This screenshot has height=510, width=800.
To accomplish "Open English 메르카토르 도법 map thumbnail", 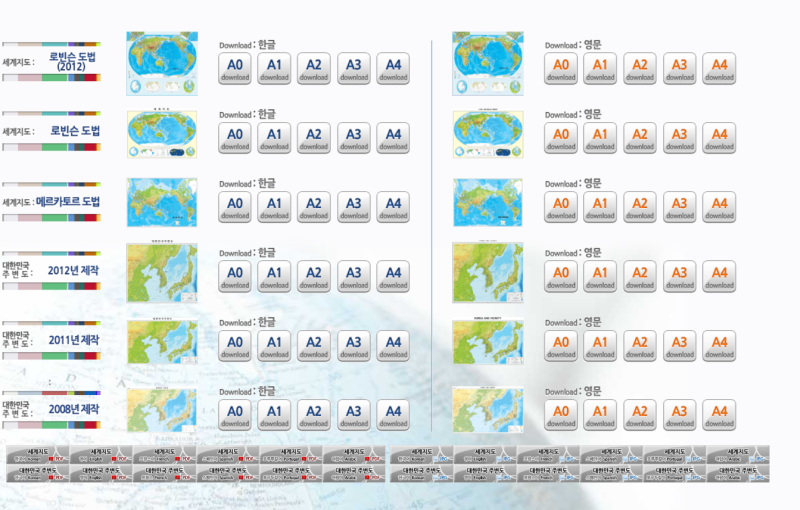I will (488, 202).
